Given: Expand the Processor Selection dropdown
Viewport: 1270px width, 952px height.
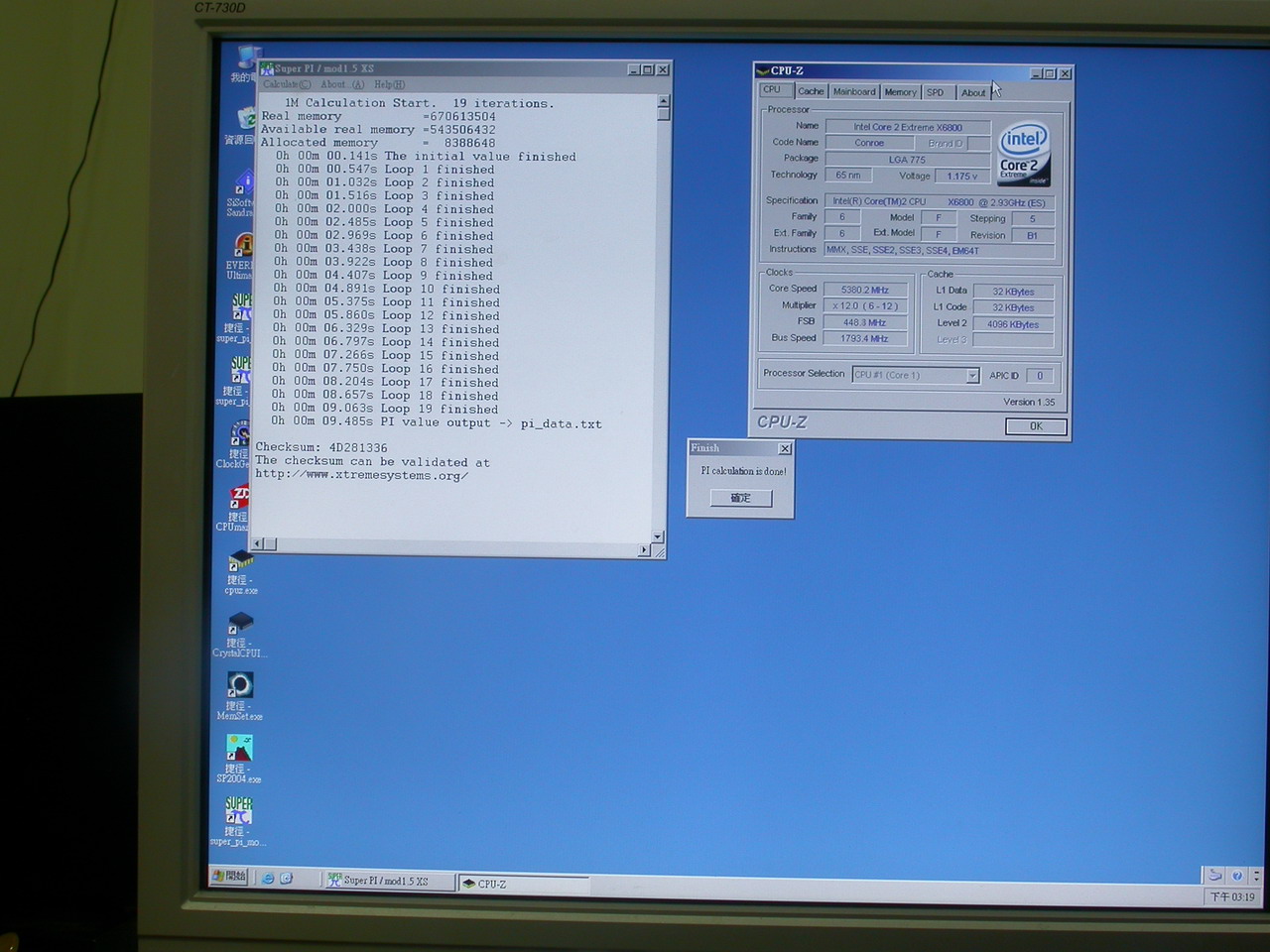Looking at the screenshot, I should [x=972, y=375].
